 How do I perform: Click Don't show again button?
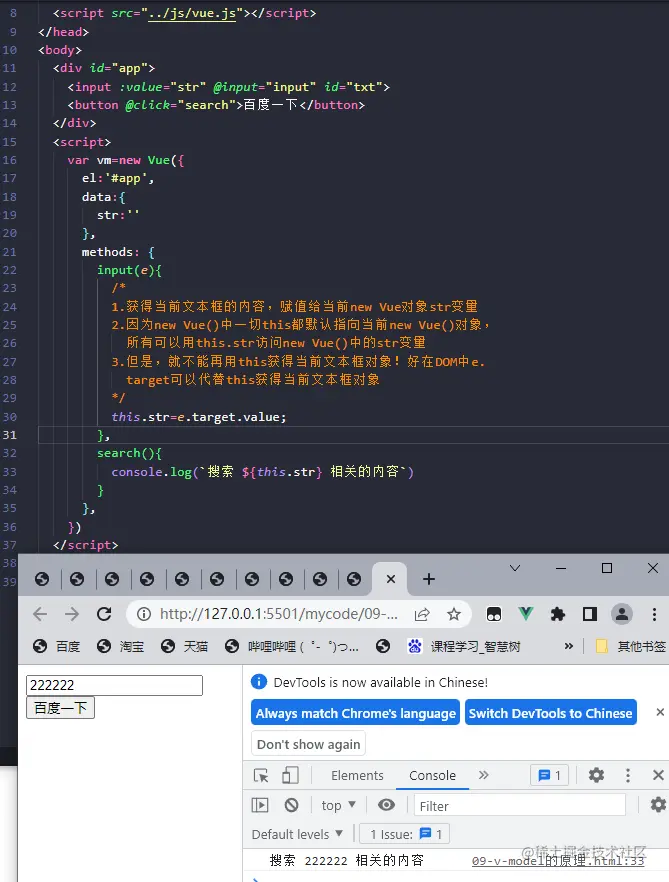(308, 744)
